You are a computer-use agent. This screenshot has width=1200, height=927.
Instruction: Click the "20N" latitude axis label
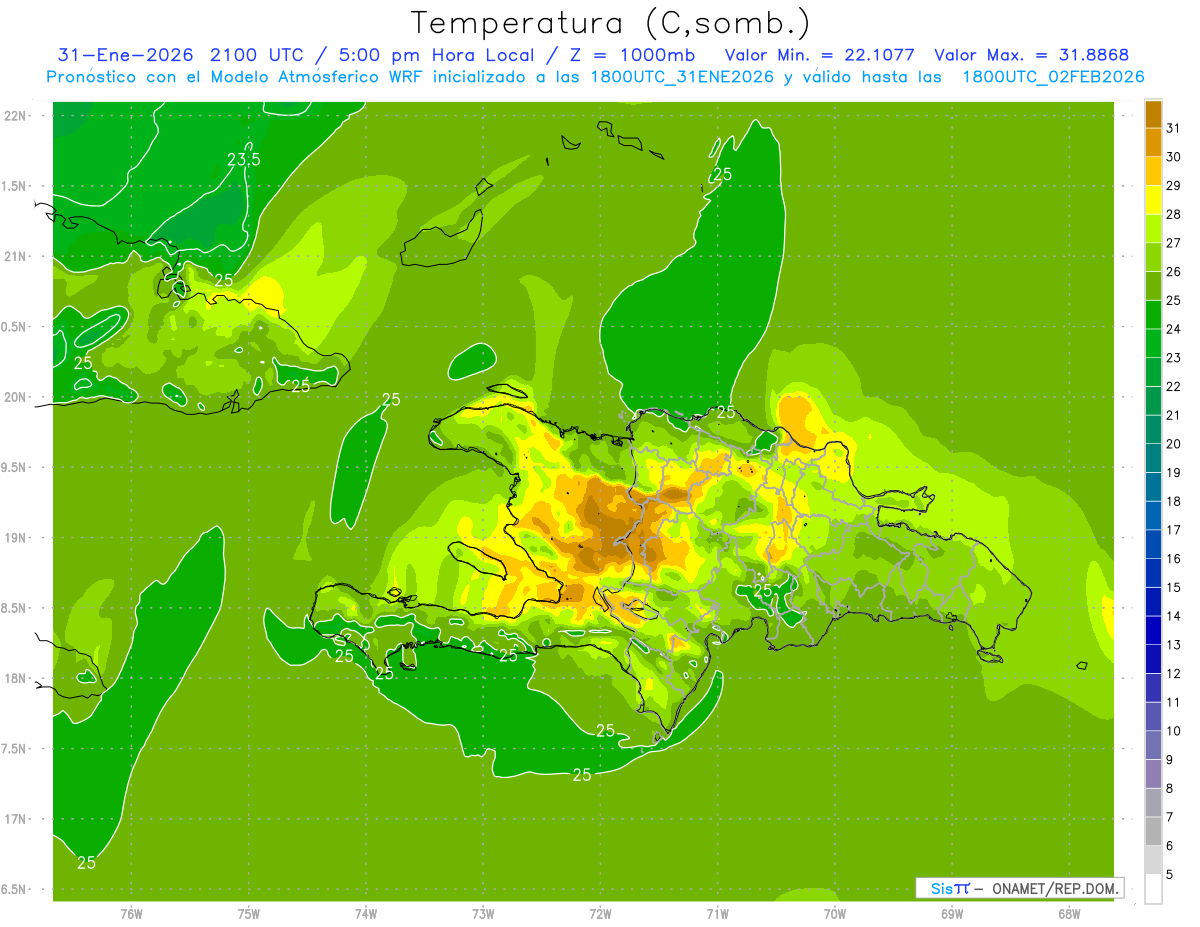pos(16,397)
